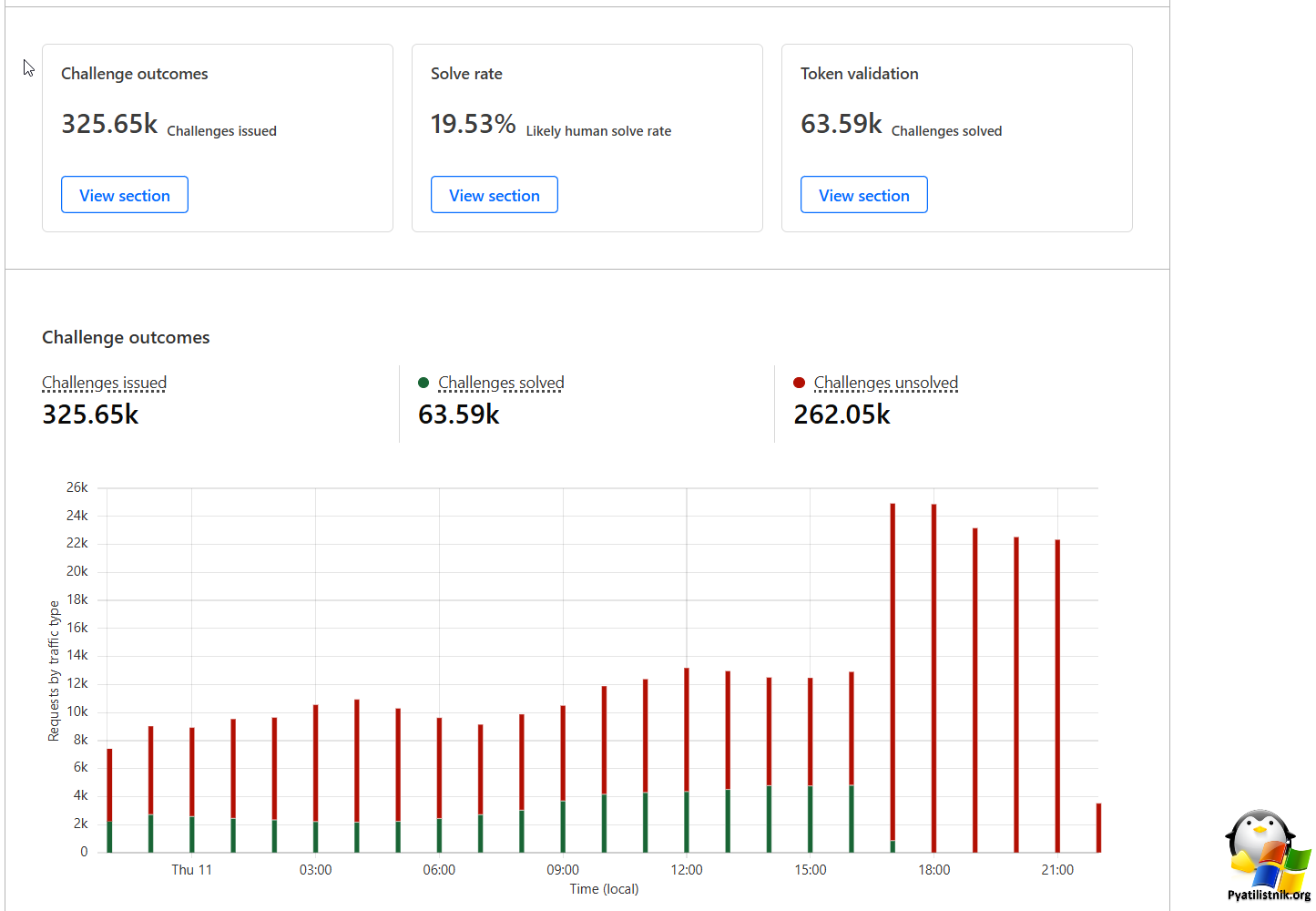Click the bar at the 03:00 mark
Viewport: 1316px width, 911px height.
coord(315,778)
